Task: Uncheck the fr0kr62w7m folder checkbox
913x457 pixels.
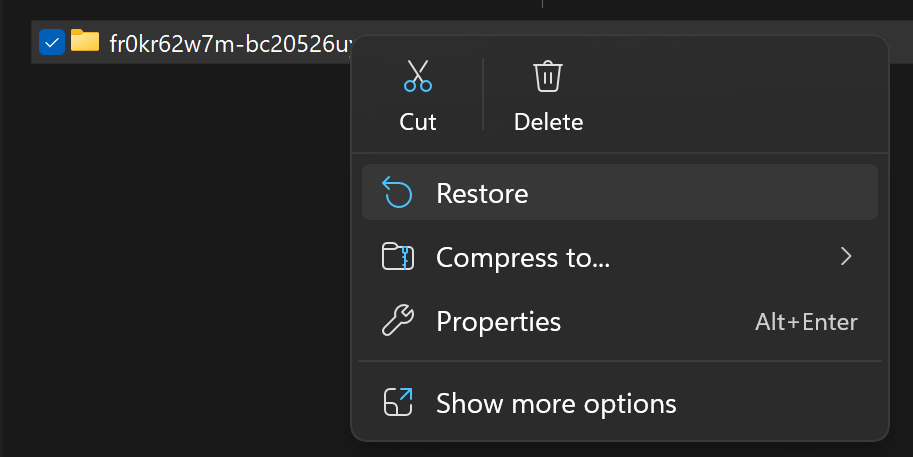Action: pos(51,42)
